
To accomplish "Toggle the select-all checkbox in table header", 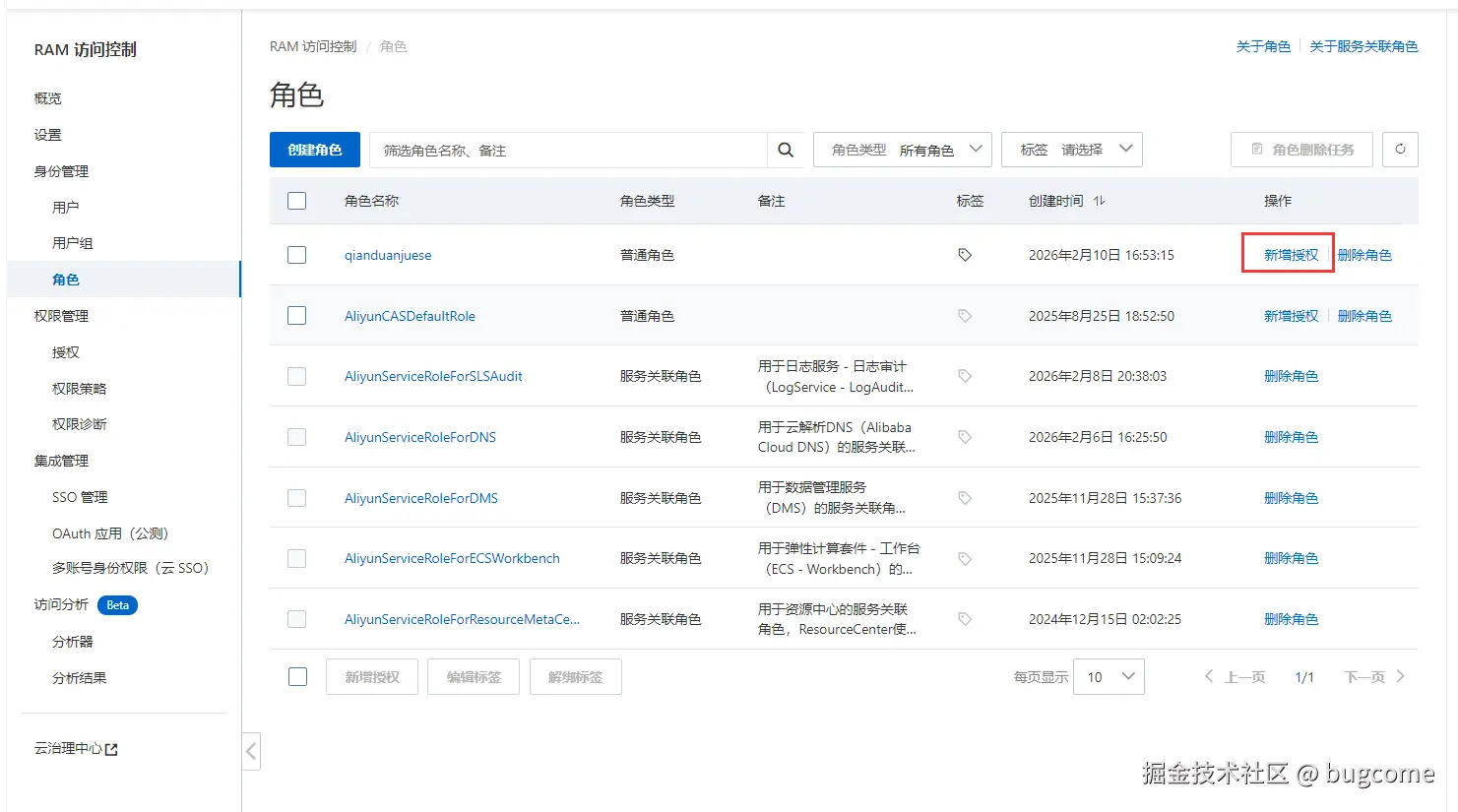I will 296,201.
